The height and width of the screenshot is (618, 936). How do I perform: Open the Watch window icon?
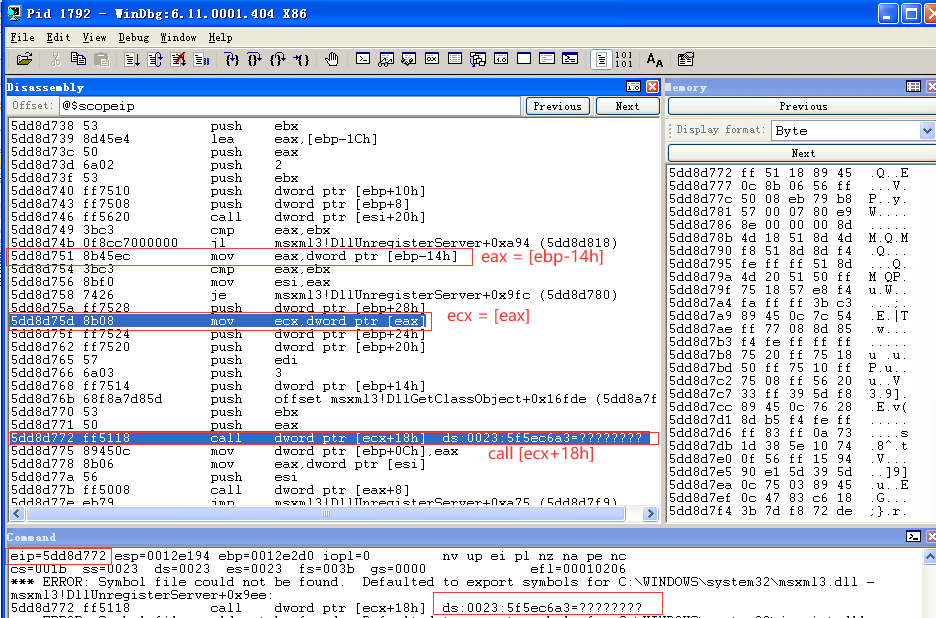click(x=386, y=59)
